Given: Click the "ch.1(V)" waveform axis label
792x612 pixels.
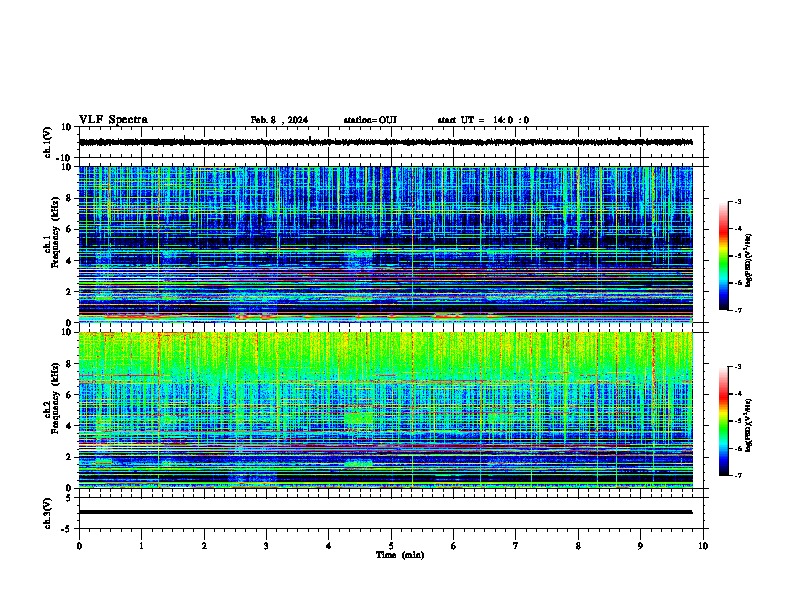Looking at the screenshot, I should pyautogui.click(x=48, y=142).
